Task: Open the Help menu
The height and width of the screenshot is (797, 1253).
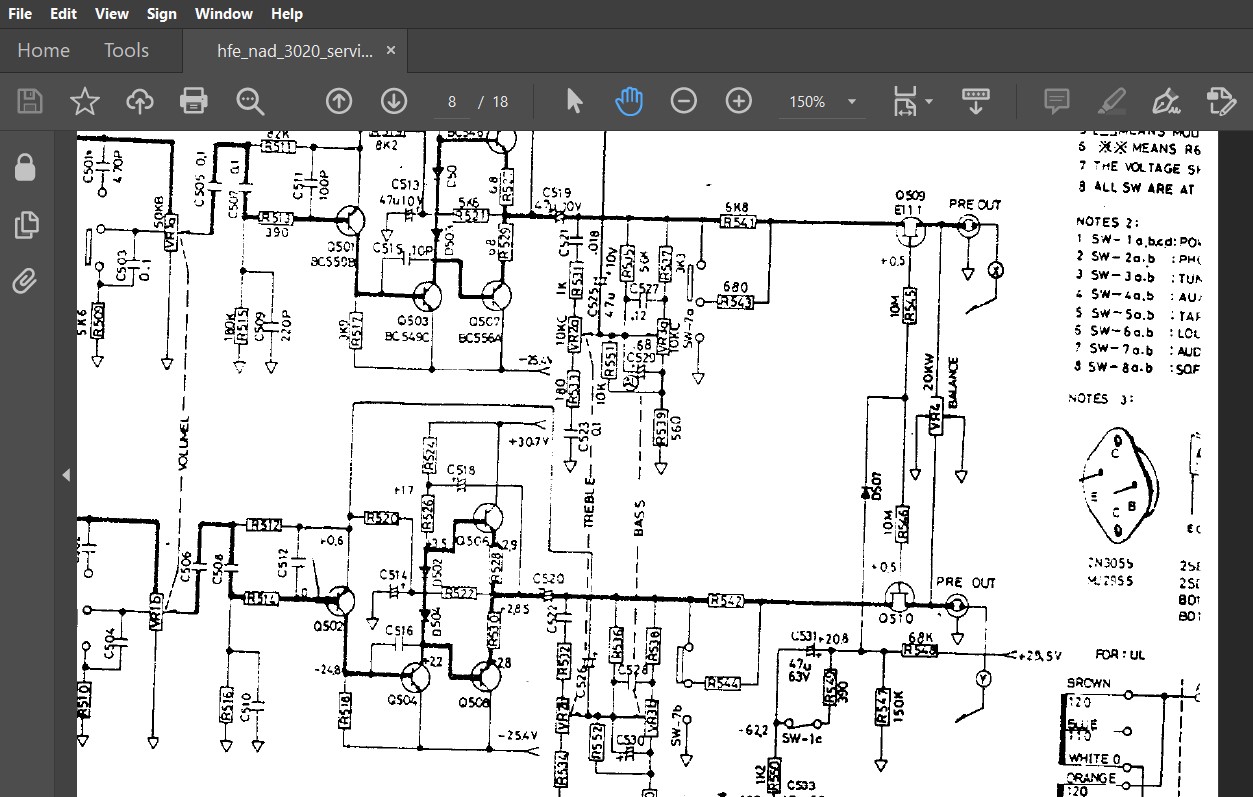Action: pos(287,14)
